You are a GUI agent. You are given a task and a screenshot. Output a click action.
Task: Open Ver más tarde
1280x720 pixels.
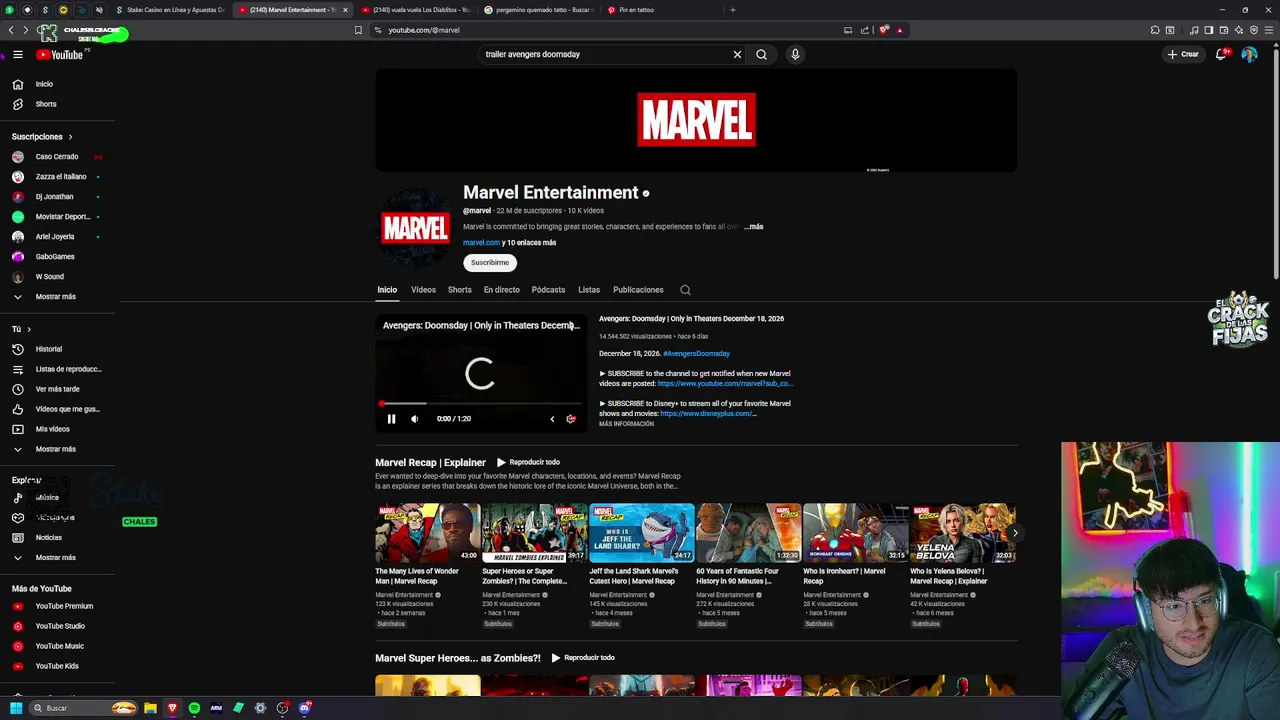[58, 389]
